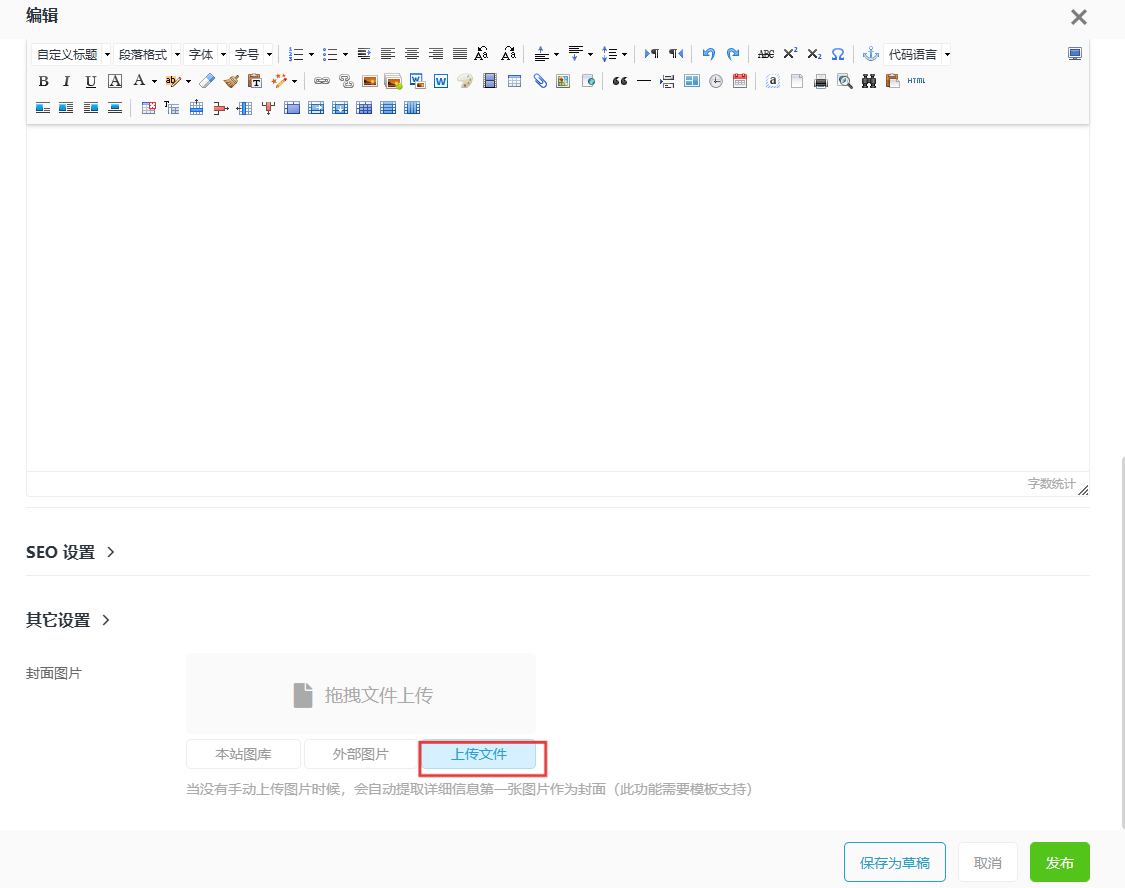Viewport: 1125px width, 888px height.
Task: Click the anchor icon in the toolbar
Action: click(870, 54)
